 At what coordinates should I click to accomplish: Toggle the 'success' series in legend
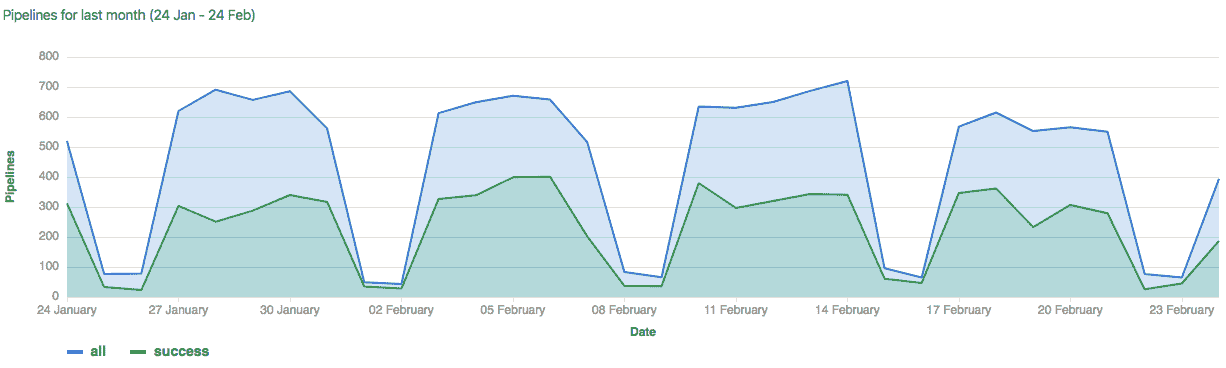(x=170, y=351)
